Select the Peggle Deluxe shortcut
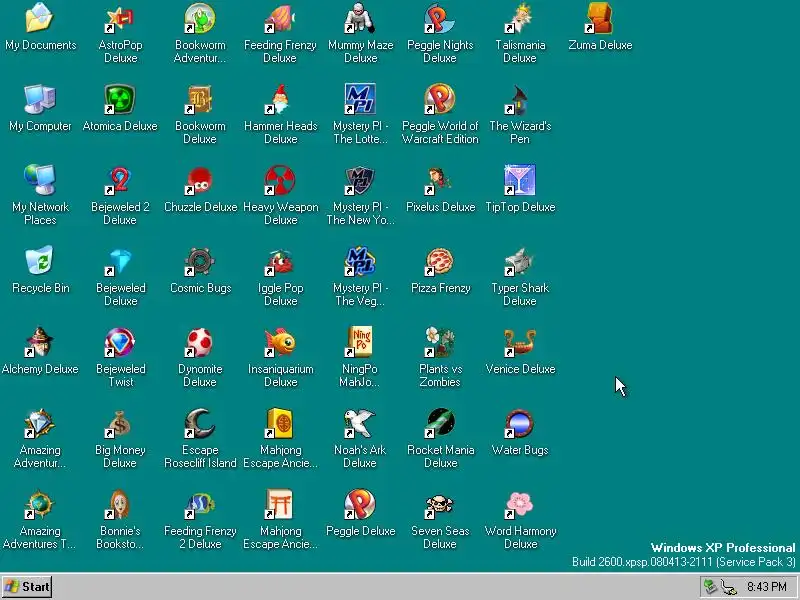The height and width of the screenshot is (600, 800). pyautogui.click(x=360, y=505)
